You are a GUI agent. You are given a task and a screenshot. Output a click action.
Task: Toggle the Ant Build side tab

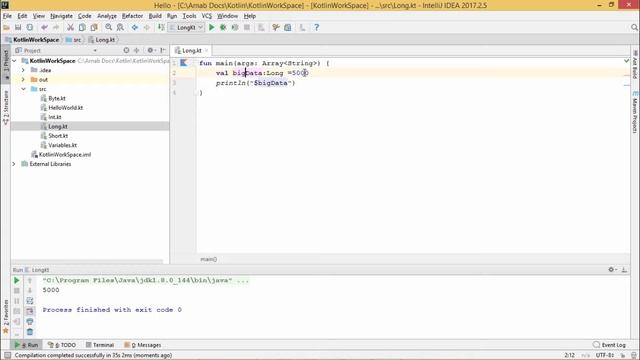635,65
